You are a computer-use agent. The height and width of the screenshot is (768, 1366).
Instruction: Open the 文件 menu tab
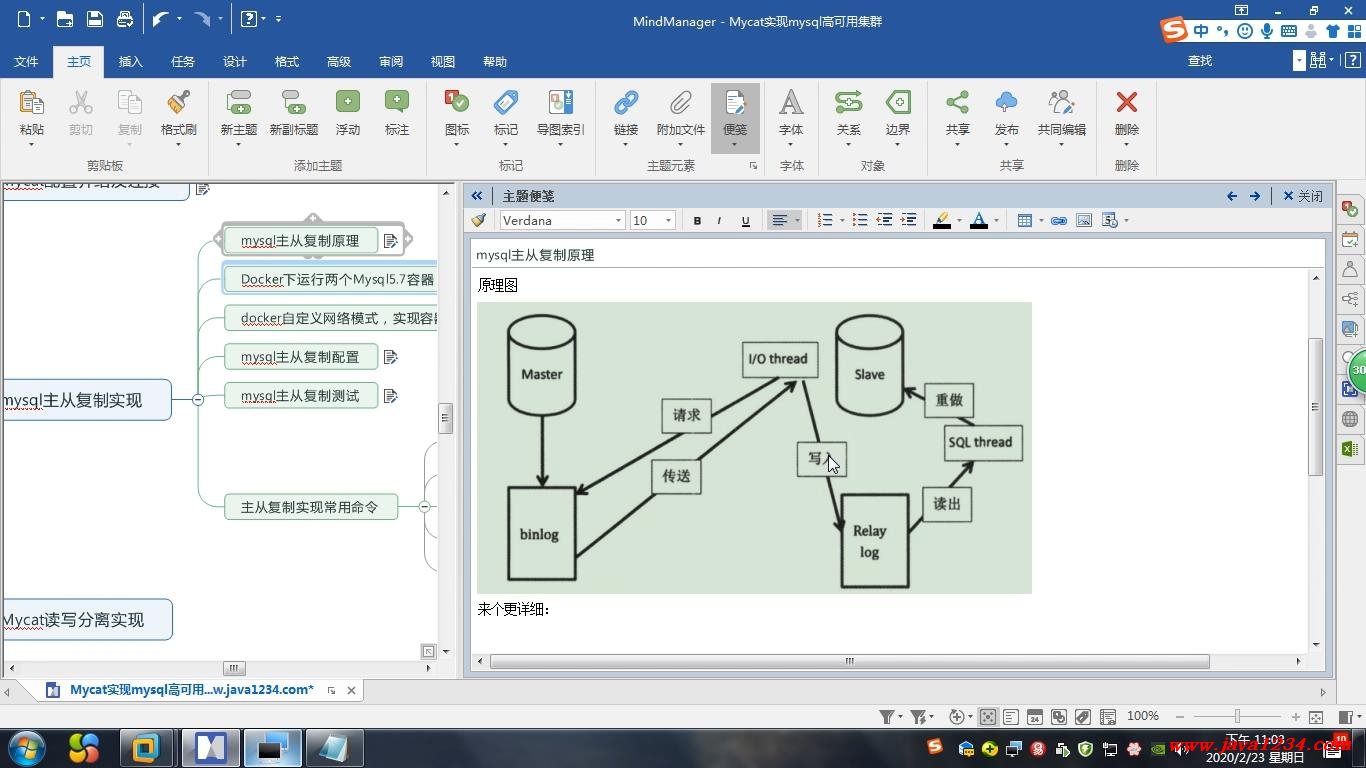pyautogui.click(x=26, y=61)
